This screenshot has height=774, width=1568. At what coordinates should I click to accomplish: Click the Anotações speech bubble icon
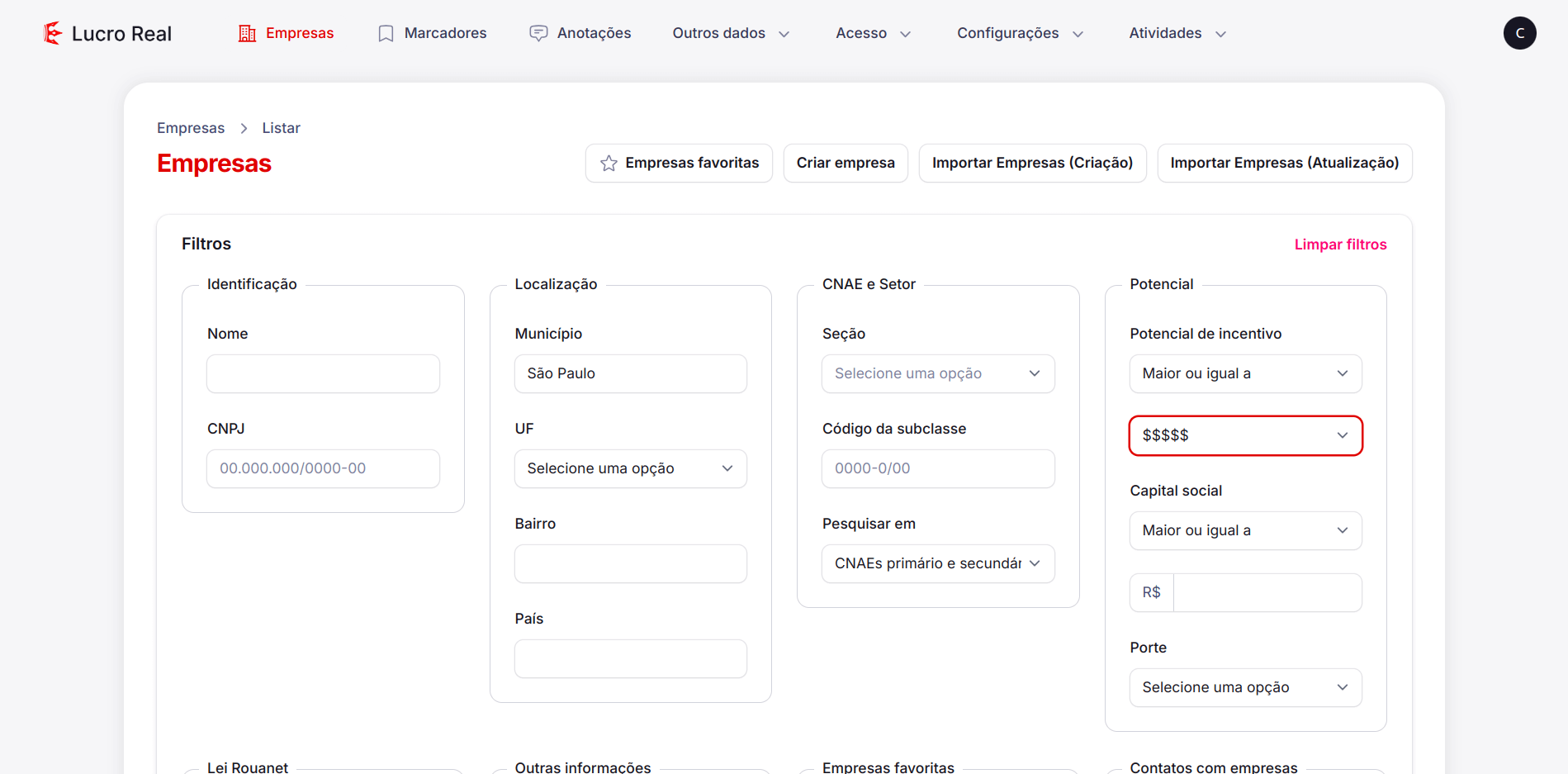coord(538,33)
